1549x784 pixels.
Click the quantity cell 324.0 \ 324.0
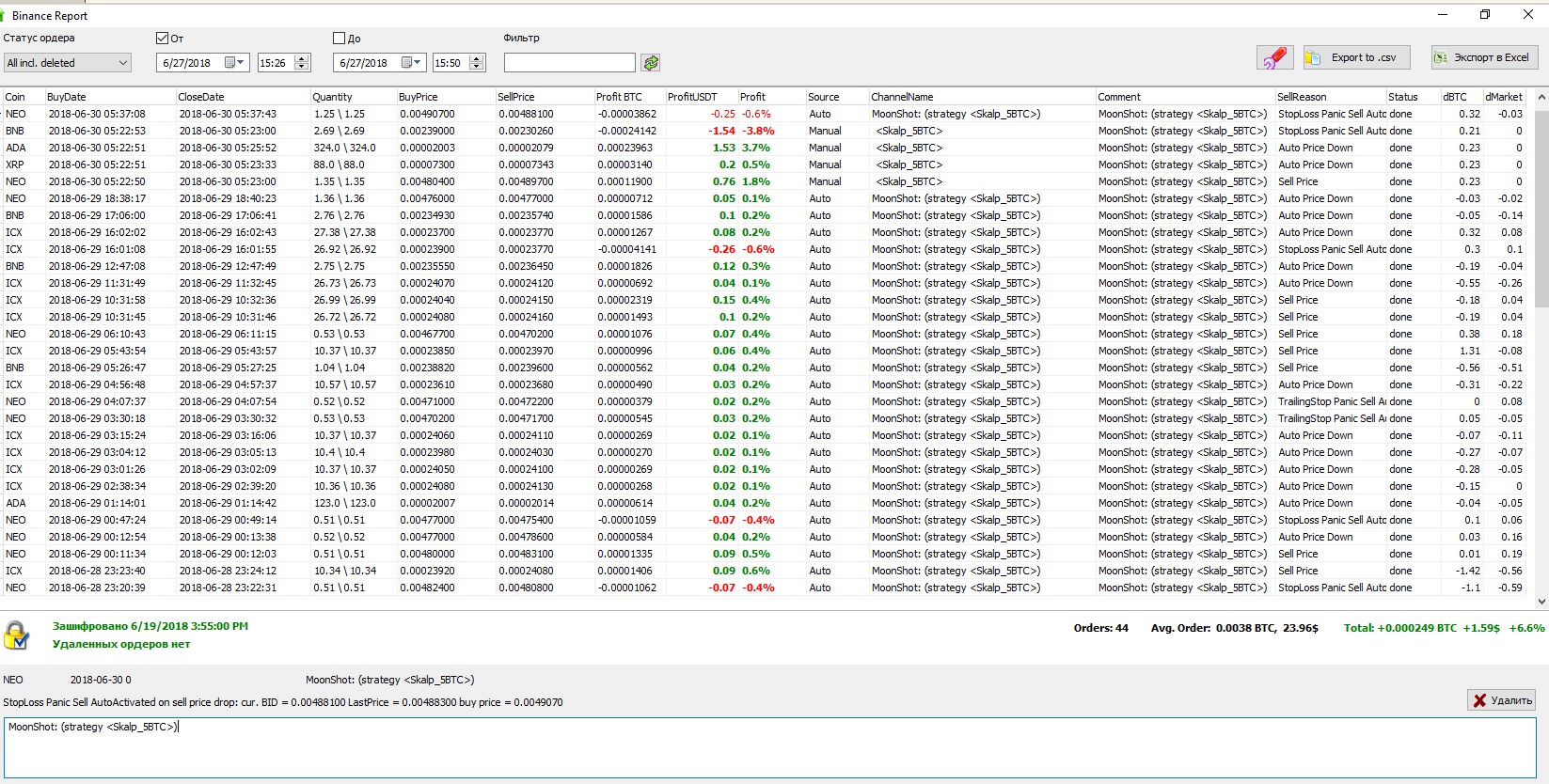(x=344, y=148)
